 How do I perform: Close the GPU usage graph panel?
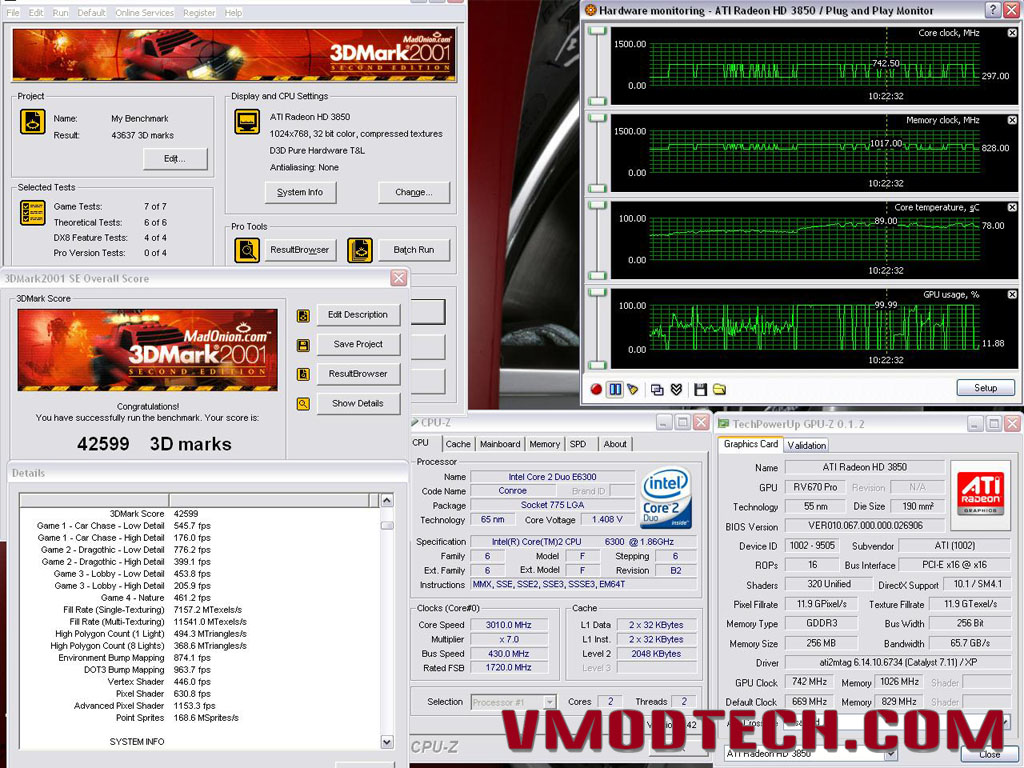(x=1012, y=295)
